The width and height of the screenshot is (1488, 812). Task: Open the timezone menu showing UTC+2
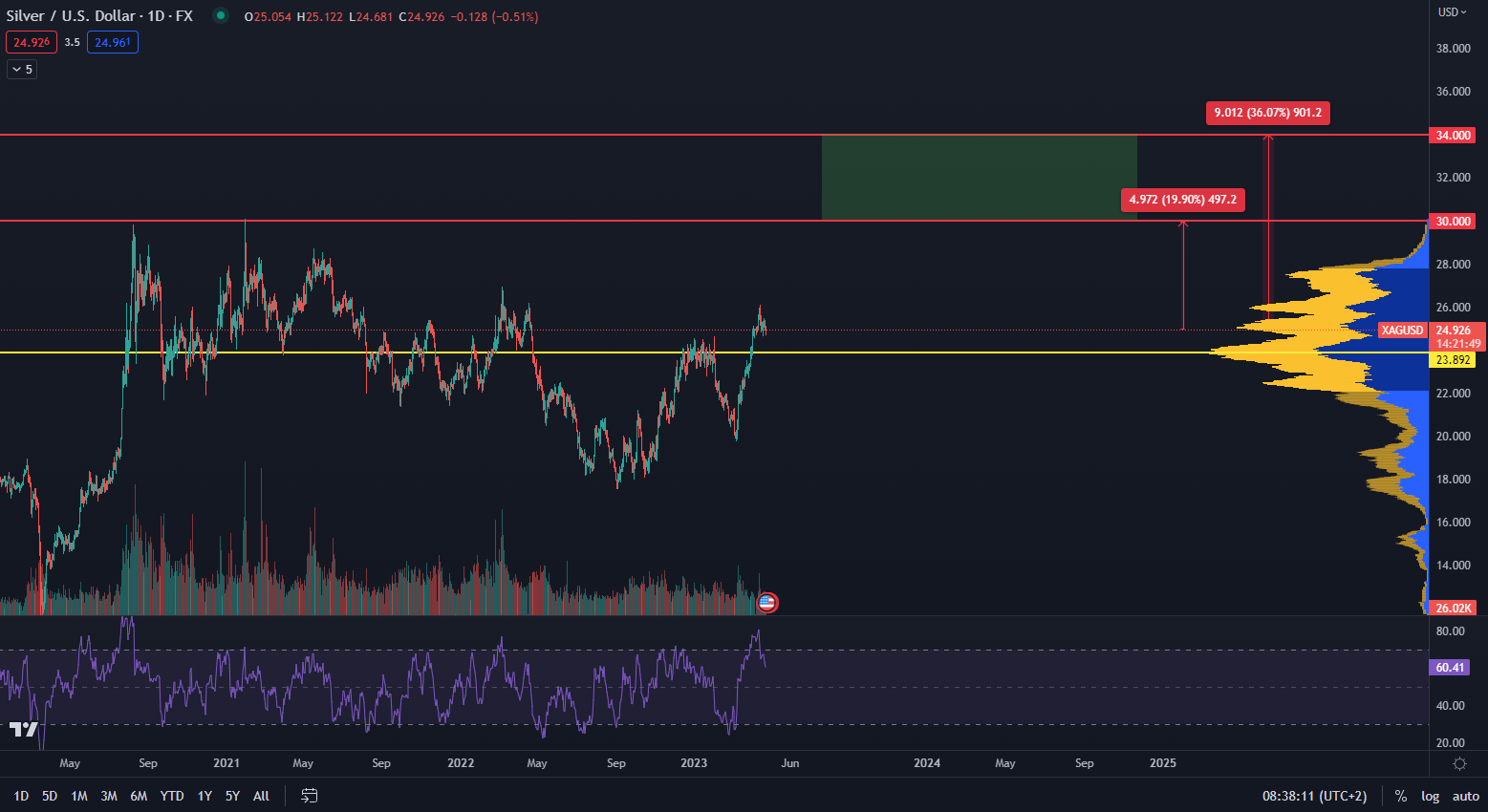point(1314,796)
